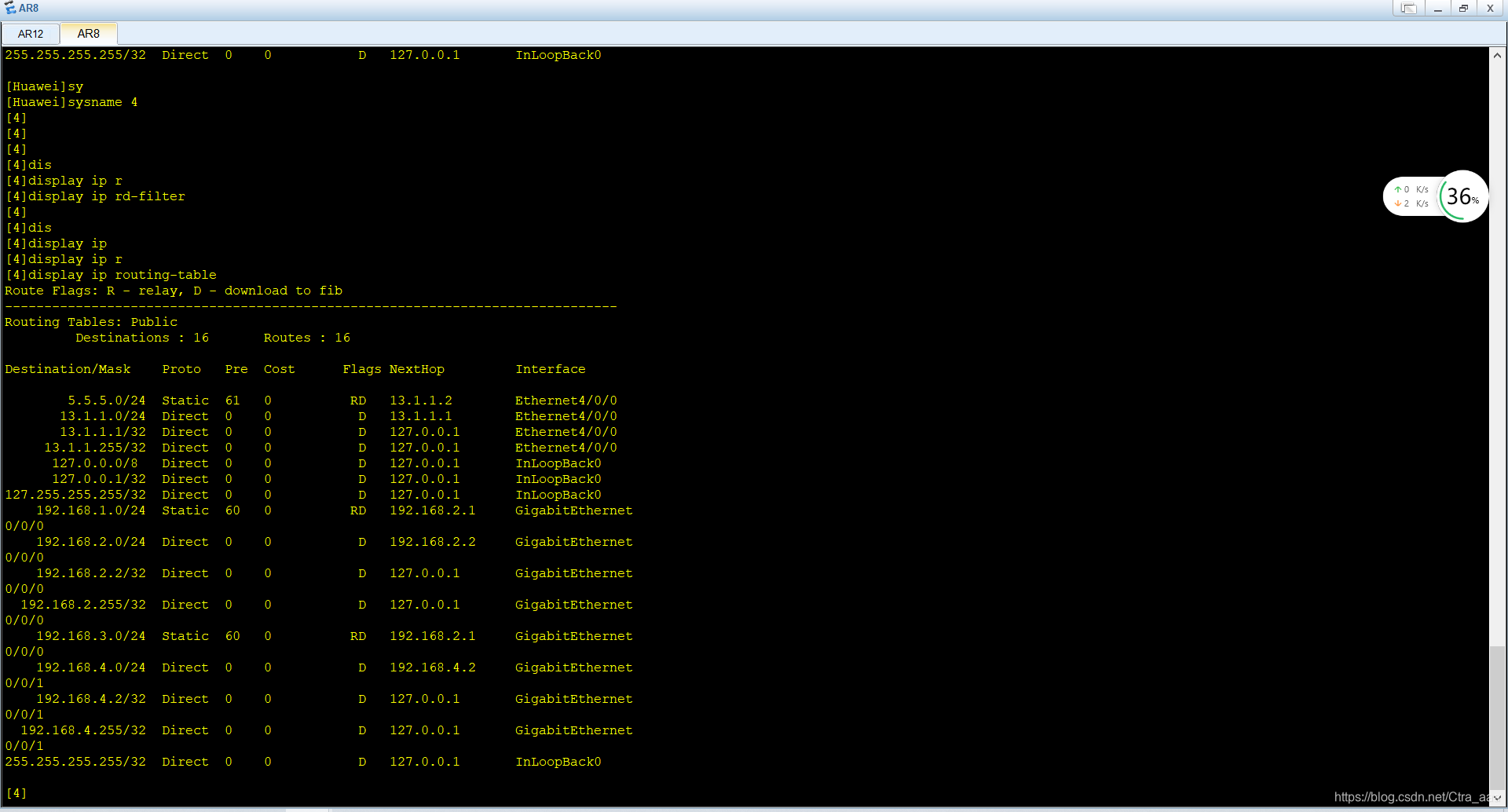Click the window layout icon beside minimize
The width and height of the screenshot is (1508, 812).
coord(1408,9)
